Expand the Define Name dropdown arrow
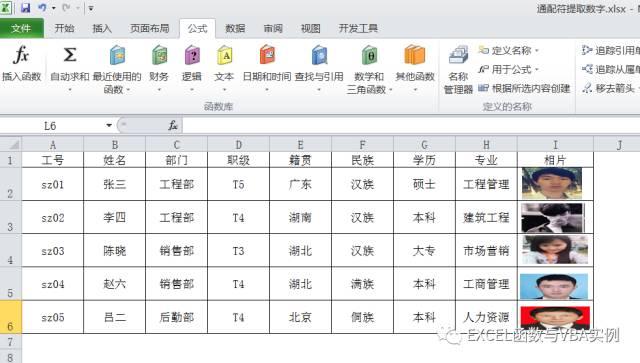This screenshot has height=363, width=640. pyautogui.click(x=537, y=51)
